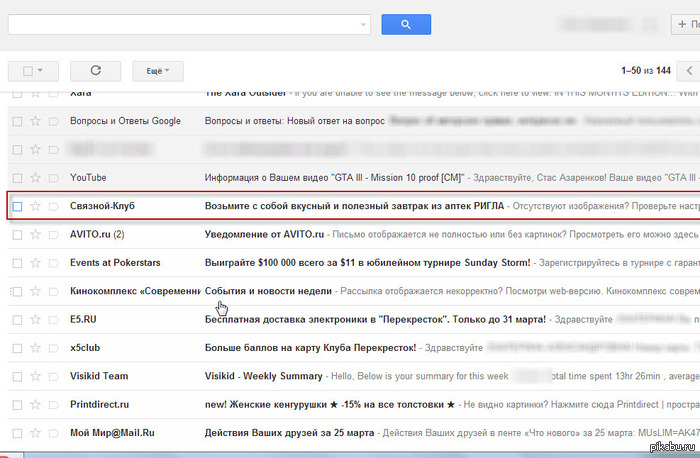The width and height of the screenshot is (700, 458).
Task: Select the Связной-Клуб email checkbox
Action: [x=17, y=206]
